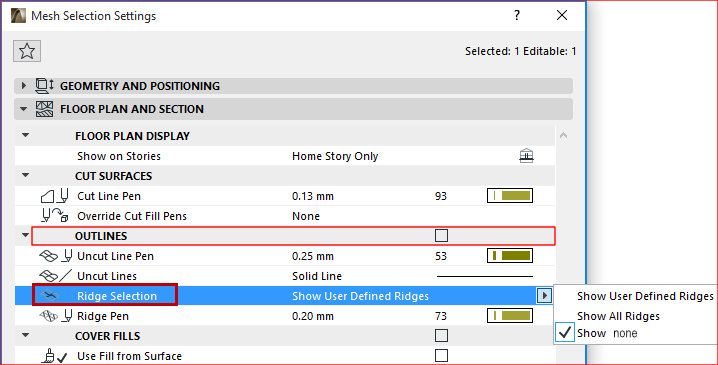Screen dimensions: 718x365
Task: Click the Override Cut Fill Pens icon
Action: pos(55,216)
